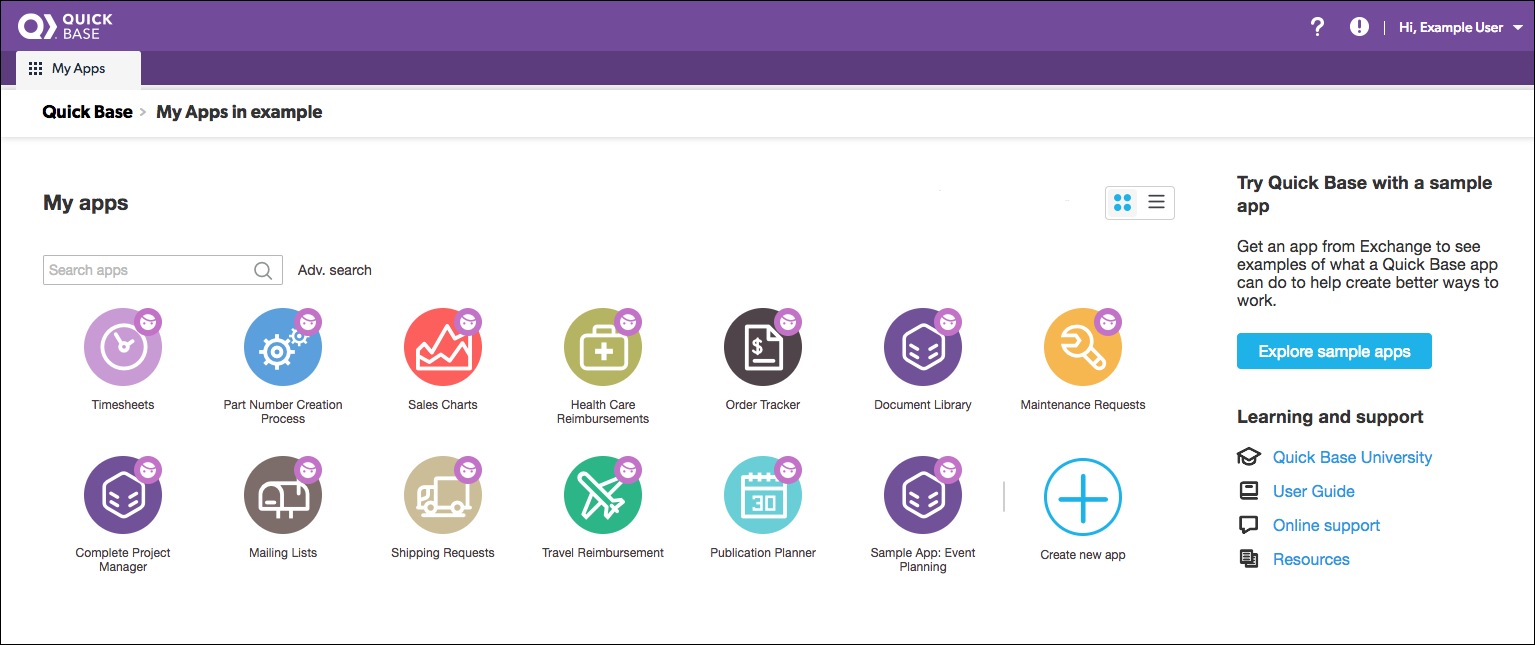Click the My apps heading
Image resolution: width=1535 pixels, height=645 pixels.
[x=86, y=203]
